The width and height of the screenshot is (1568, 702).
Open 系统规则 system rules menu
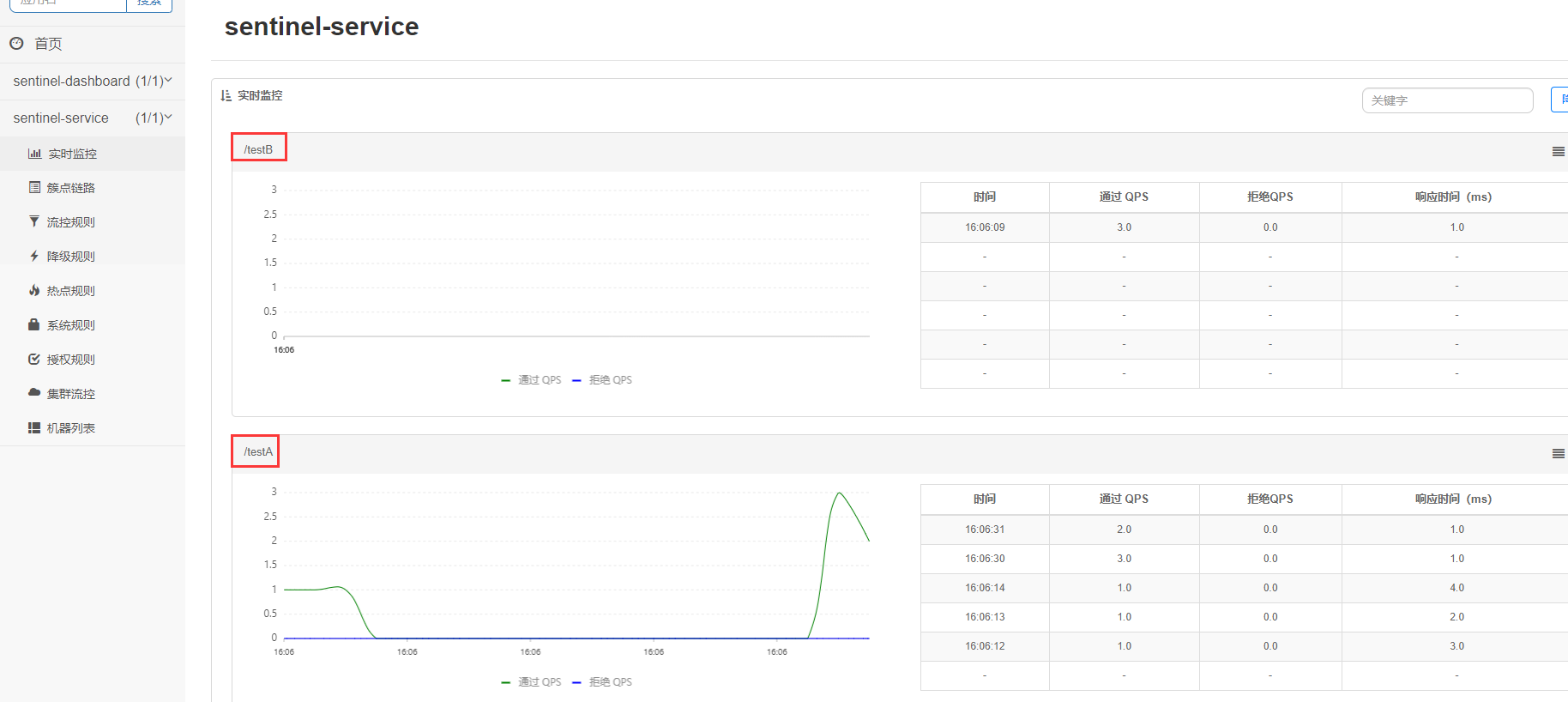click(70, 325)
